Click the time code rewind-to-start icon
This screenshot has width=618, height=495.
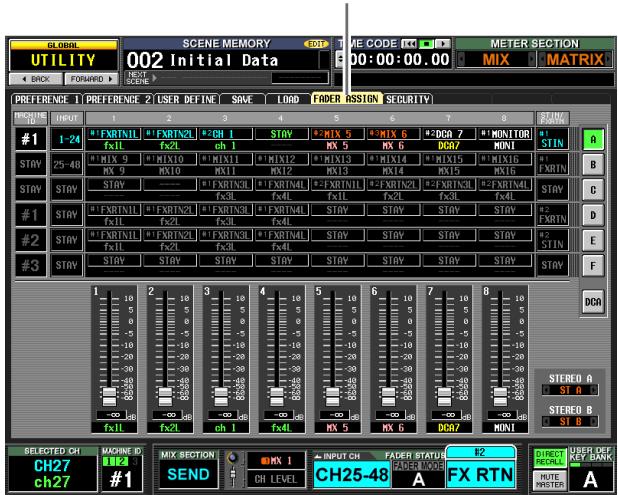(408, 44)
